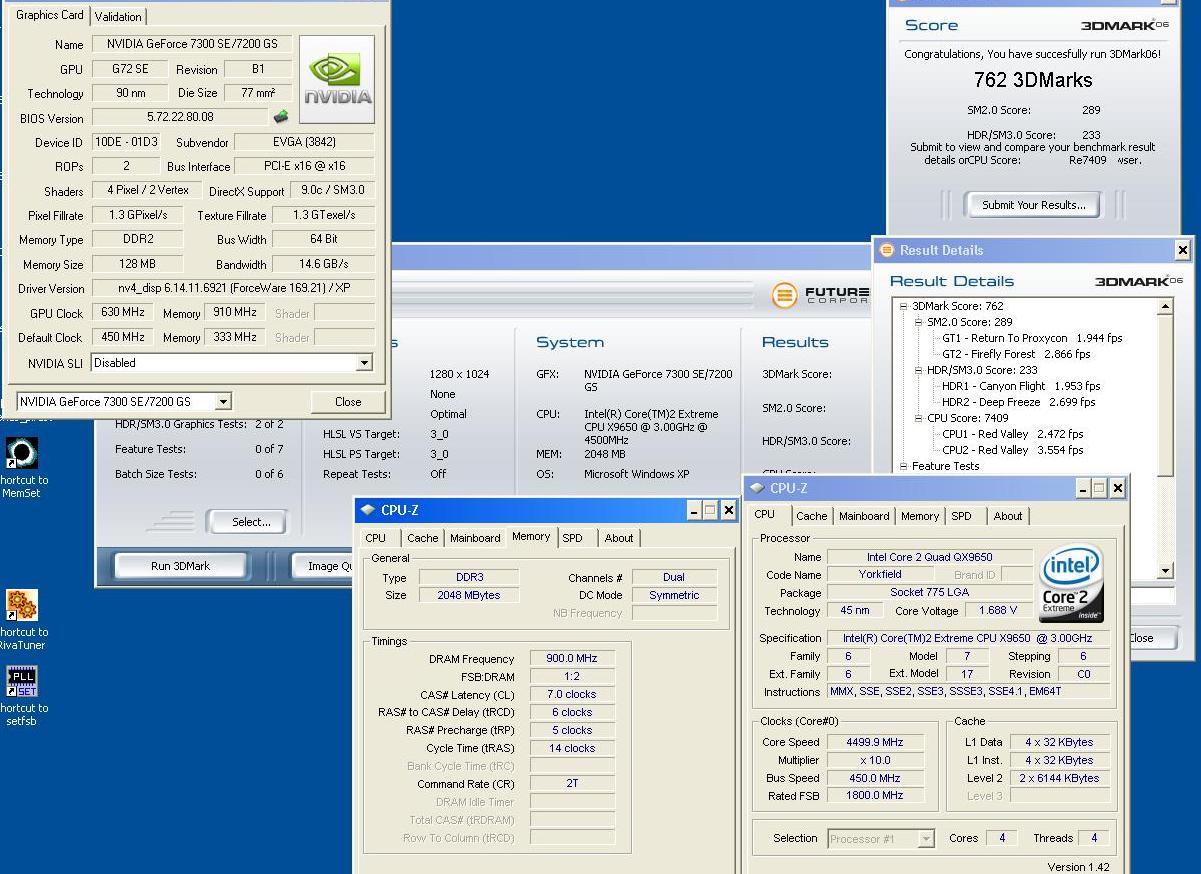Select the RivaTuner desktop shortcut icon

(21, 605)
